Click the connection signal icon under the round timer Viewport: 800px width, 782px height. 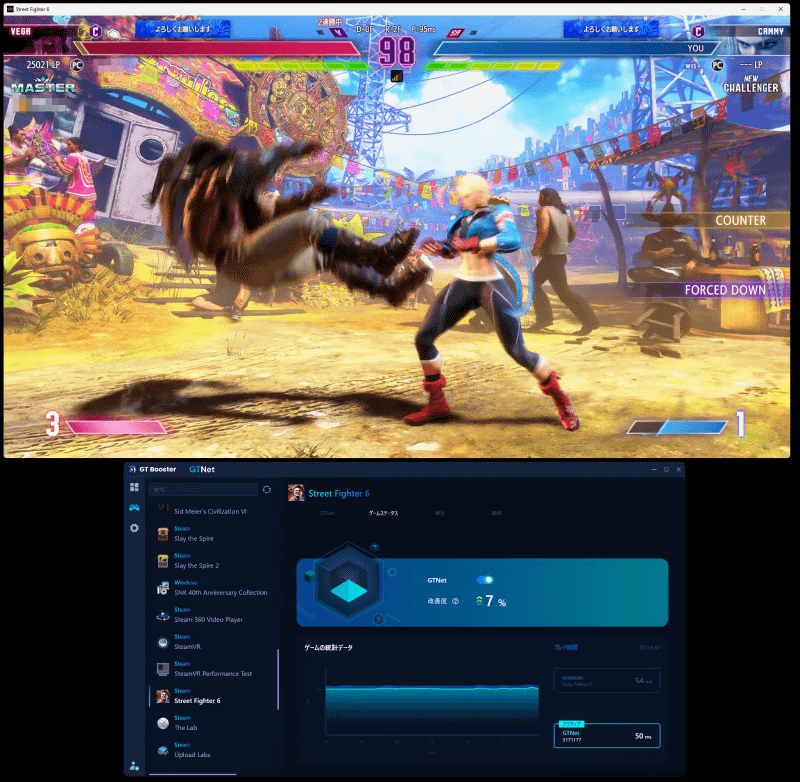[397, 77]
